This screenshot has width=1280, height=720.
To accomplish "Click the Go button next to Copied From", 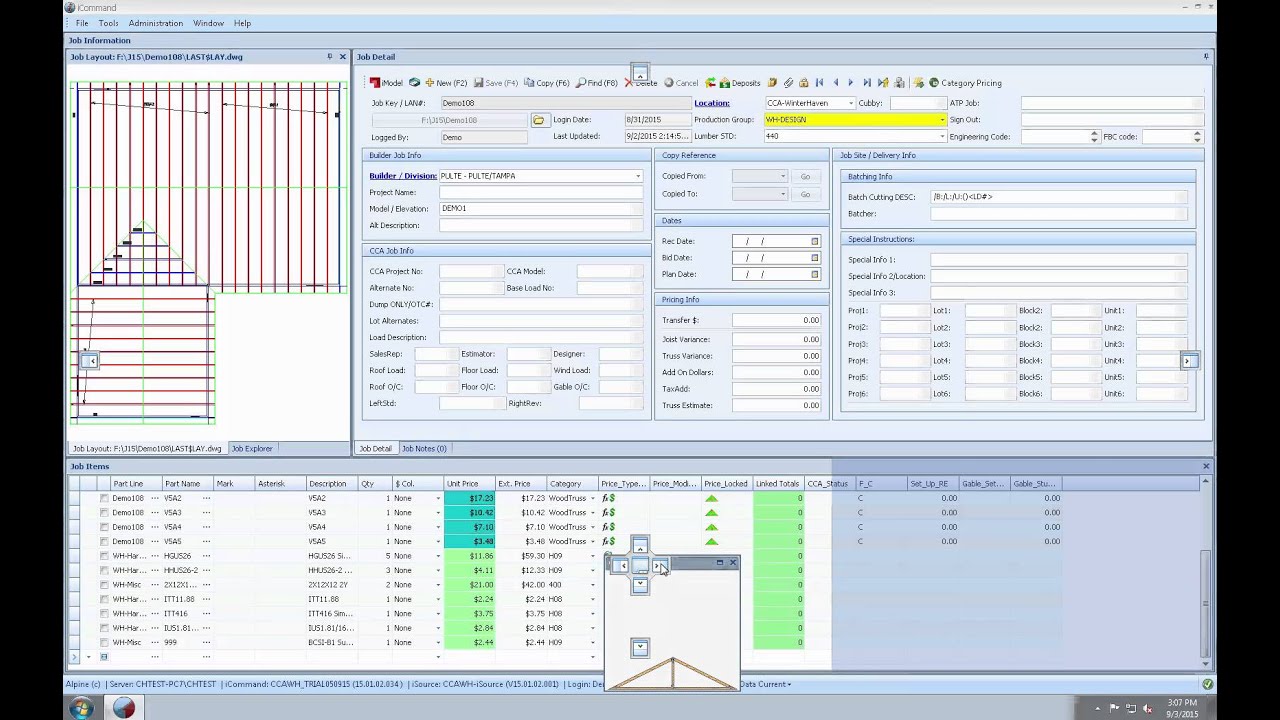I will pyautogui.click(x=805, y=176).
